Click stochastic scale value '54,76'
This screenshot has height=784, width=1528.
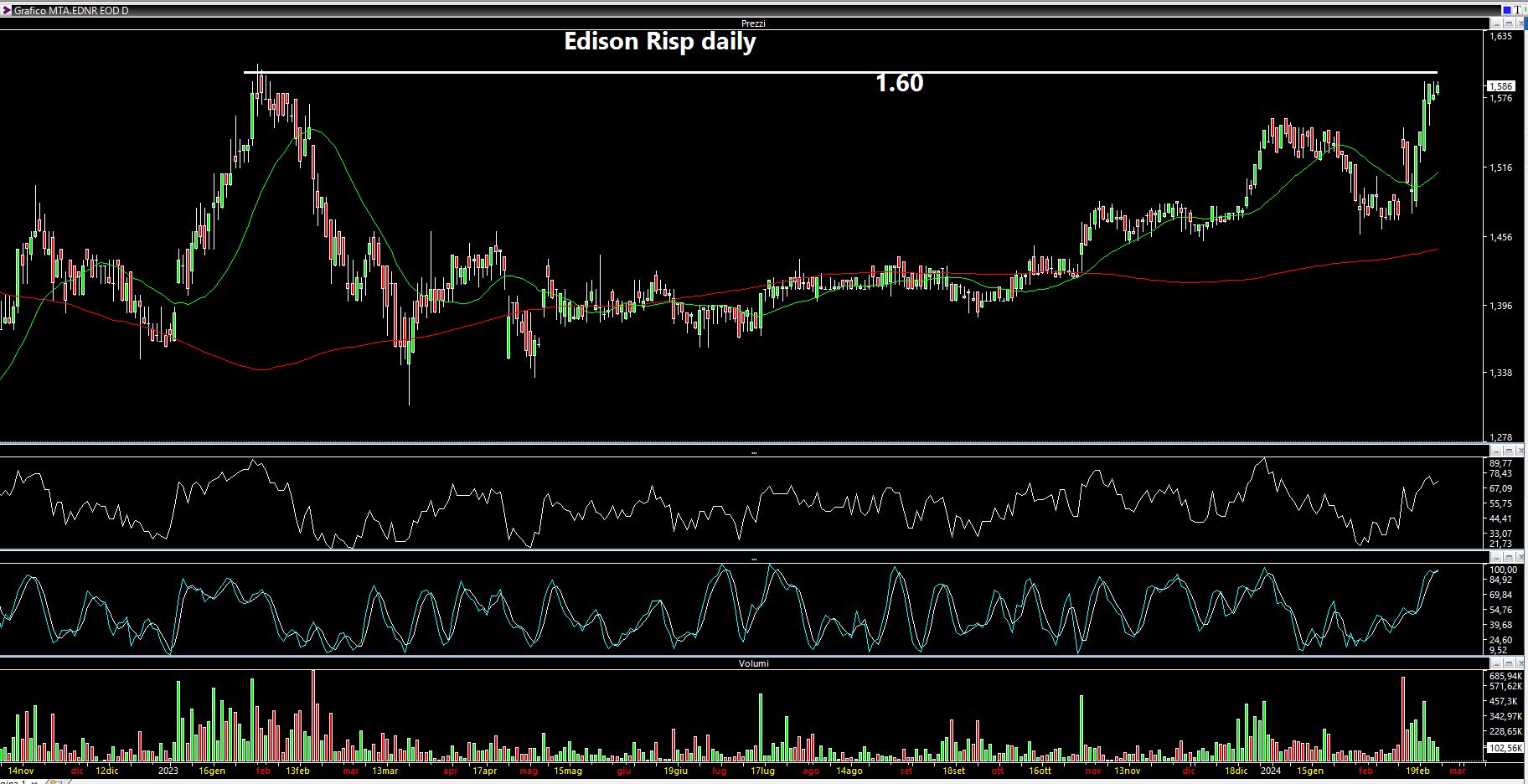click(x=1500, y=610)
